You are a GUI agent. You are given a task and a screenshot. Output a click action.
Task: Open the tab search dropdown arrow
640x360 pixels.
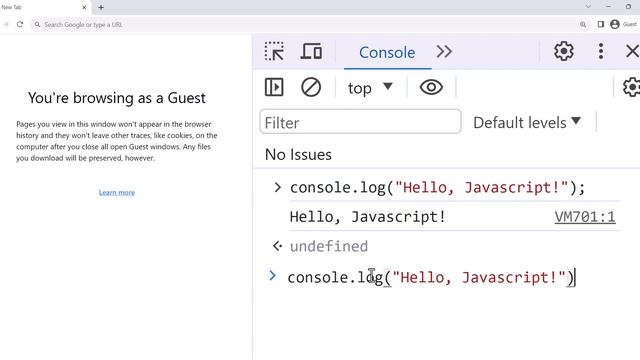[588, 7]
